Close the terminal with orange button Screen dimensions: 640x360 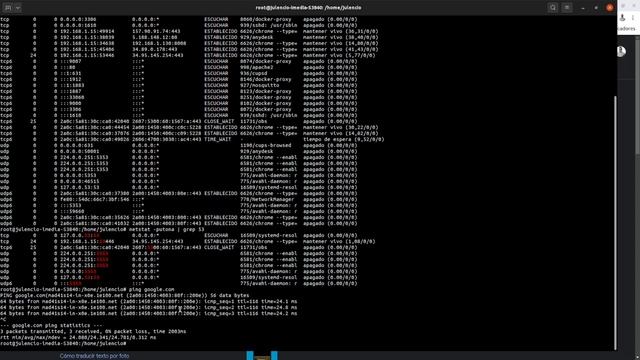click(610, 7)
